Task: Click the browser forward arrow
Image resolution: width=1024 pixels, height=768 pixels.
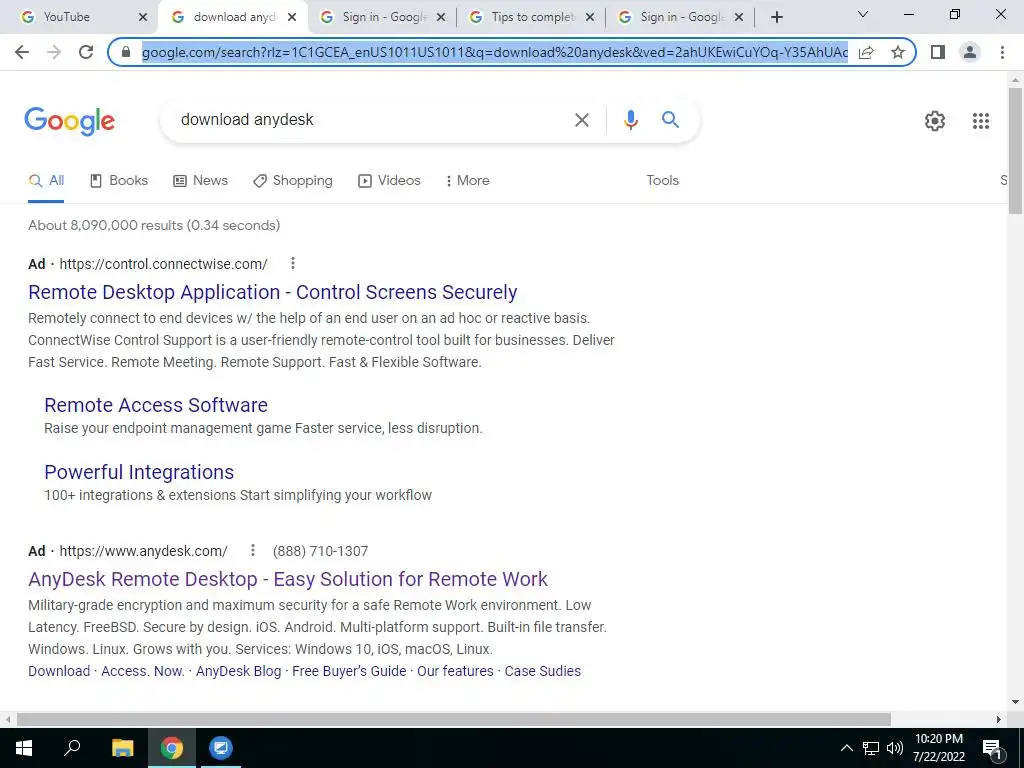Action: [54, 52]
